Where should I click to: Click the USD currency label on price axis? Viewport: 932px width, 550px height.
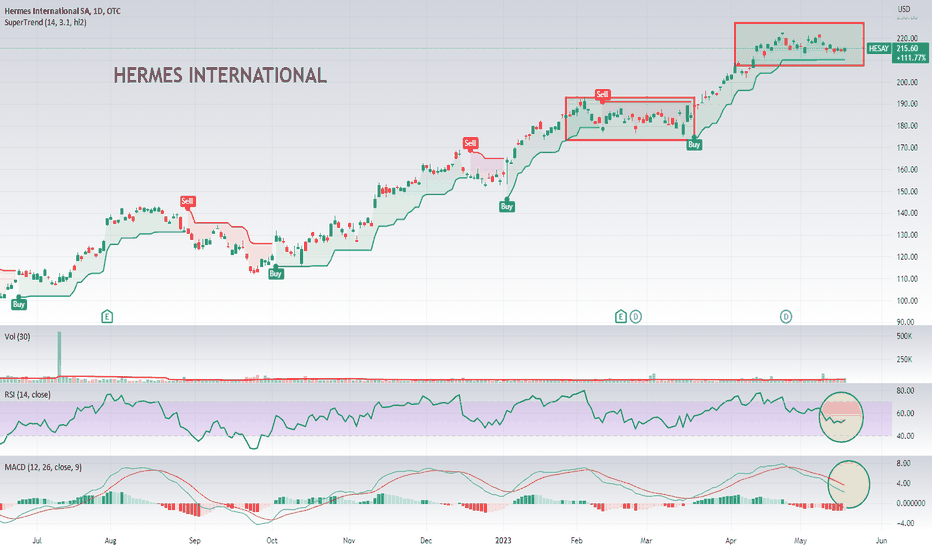click(x=903, y=9)
